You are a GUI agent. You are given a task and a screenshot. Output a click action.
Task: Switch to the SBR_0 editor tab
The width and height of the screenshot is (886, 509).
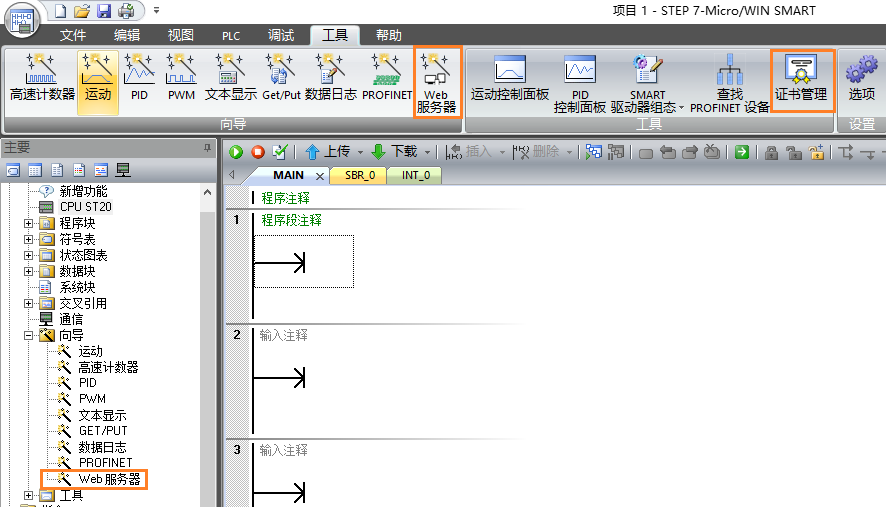click(x=359, y=175)
